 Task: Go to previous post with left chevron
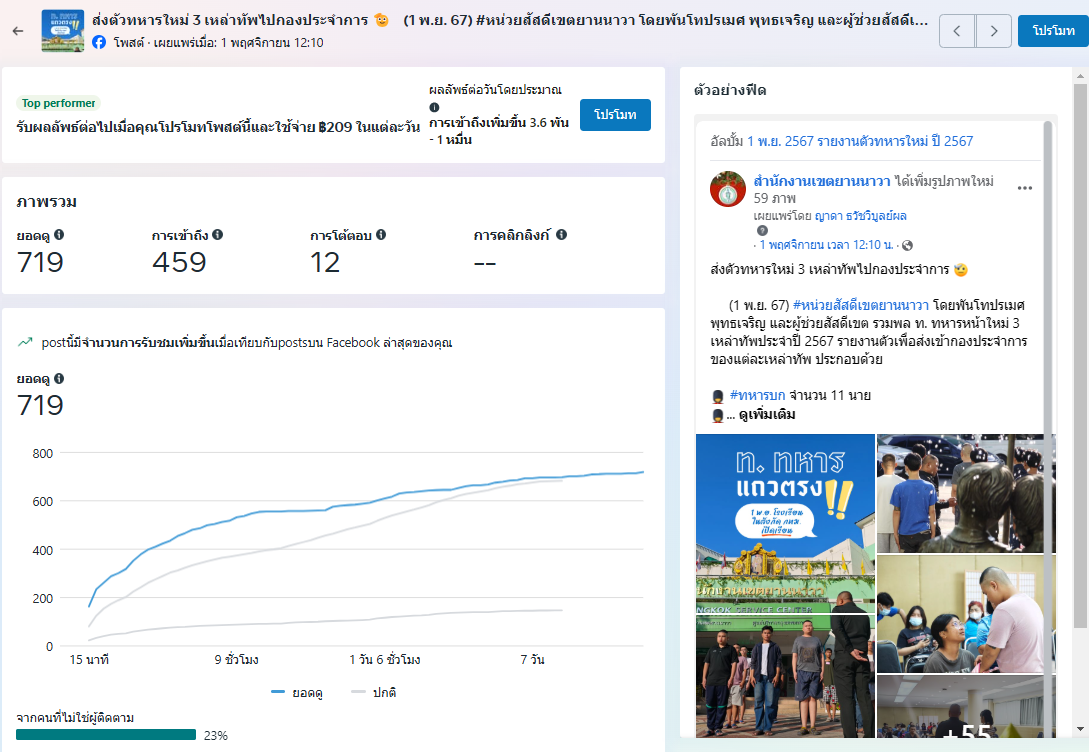[x=957, y=31]
